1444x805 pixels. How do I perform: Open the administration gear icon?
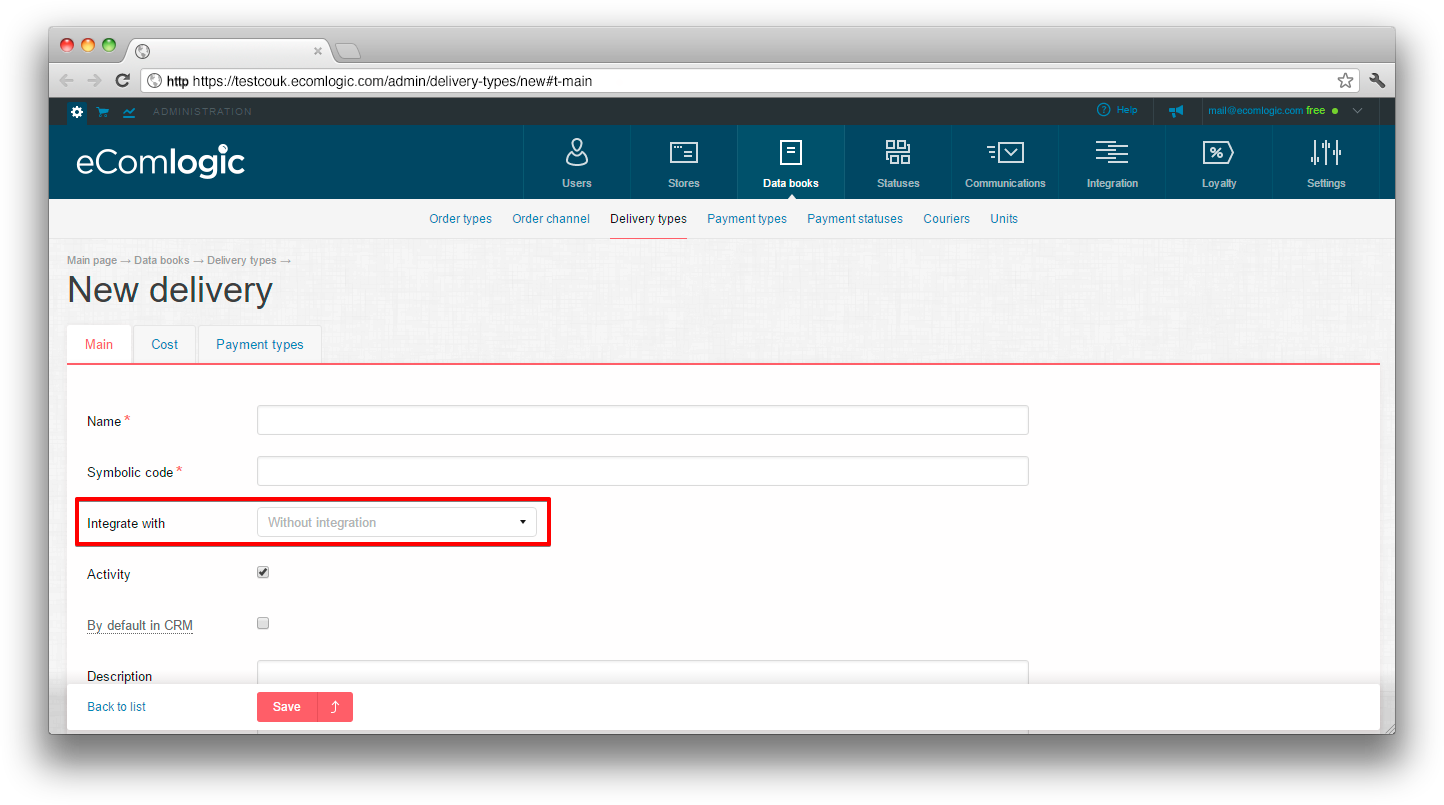(x=77, y=112)
